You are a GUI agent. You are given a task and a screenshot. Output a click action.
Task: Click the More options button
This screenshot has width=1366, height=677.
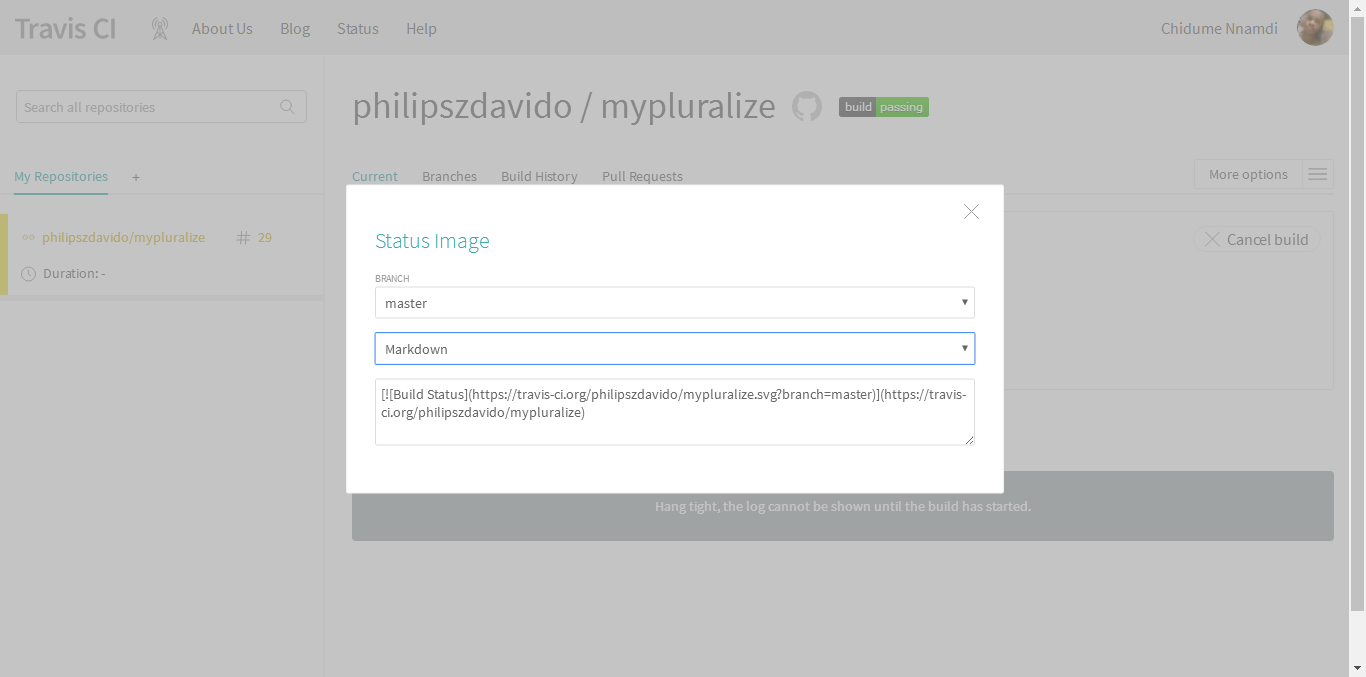tap(1248, 174)
